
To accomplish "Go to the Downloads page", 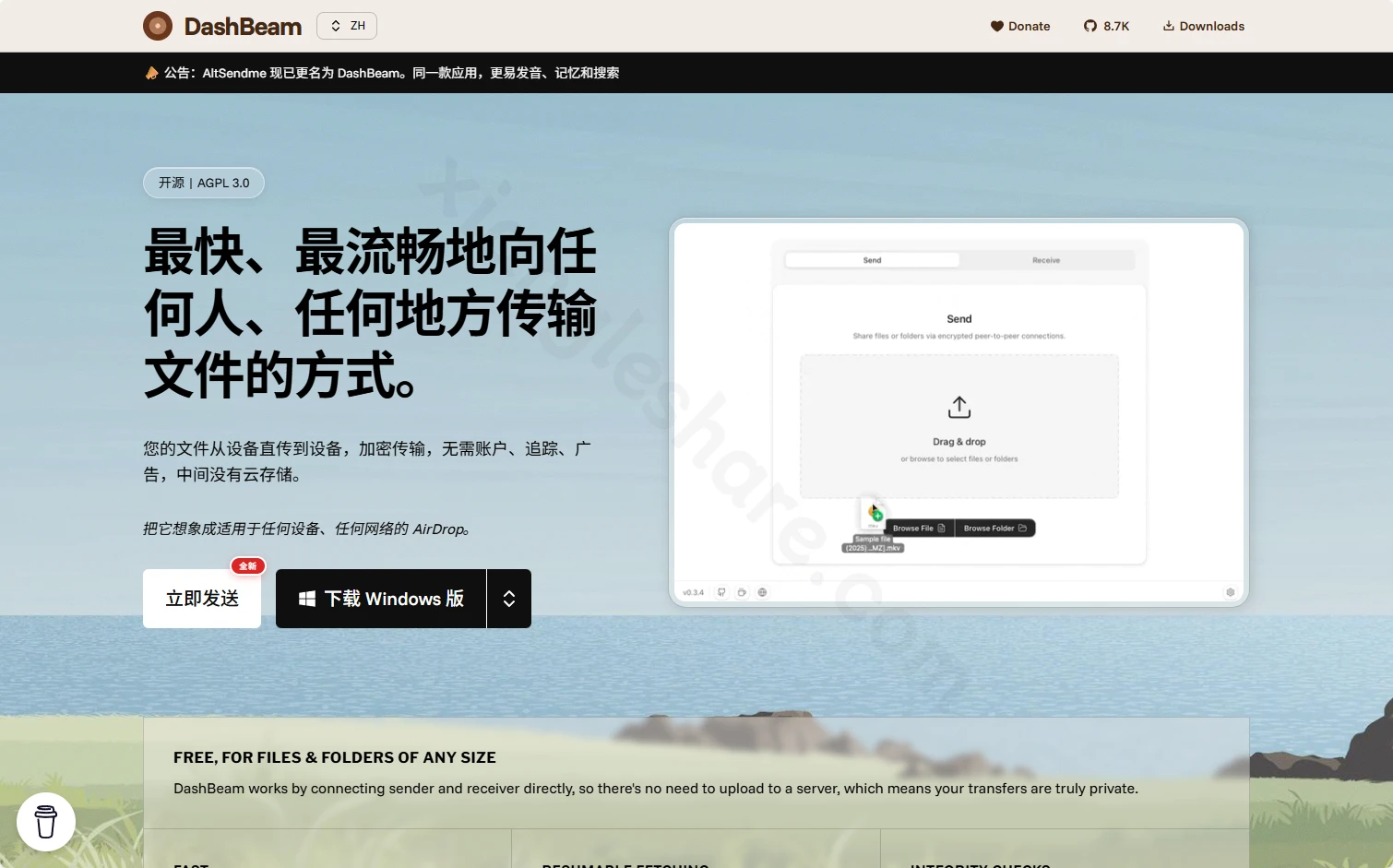I will [1204, 26].
